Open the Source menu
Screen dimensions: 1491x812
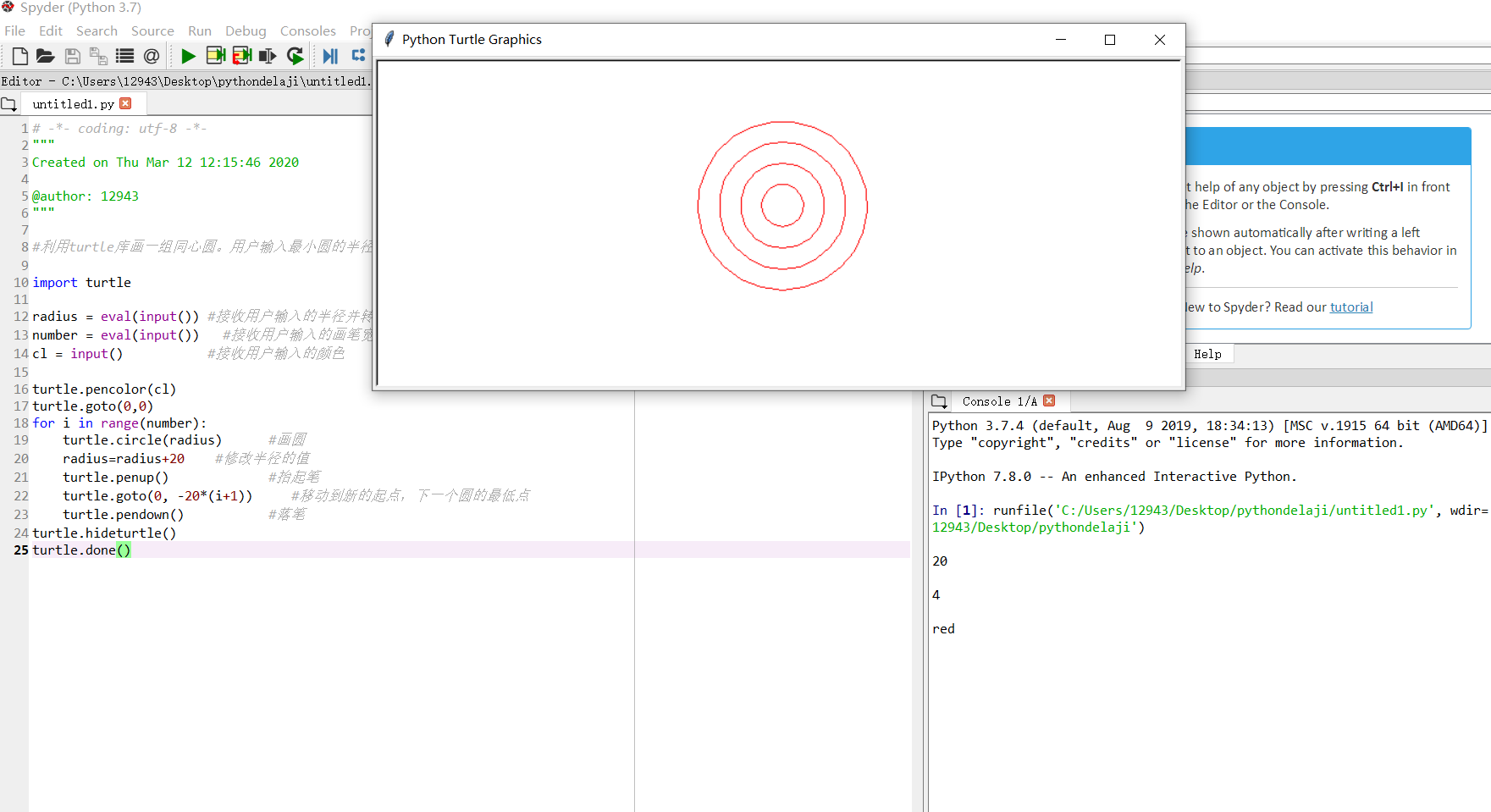coord(152,30)
